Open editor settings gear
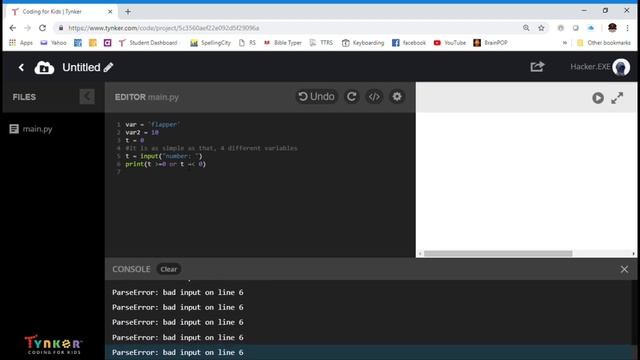The height and width of the screenshot is (360, 640). [x=397, y=97]
